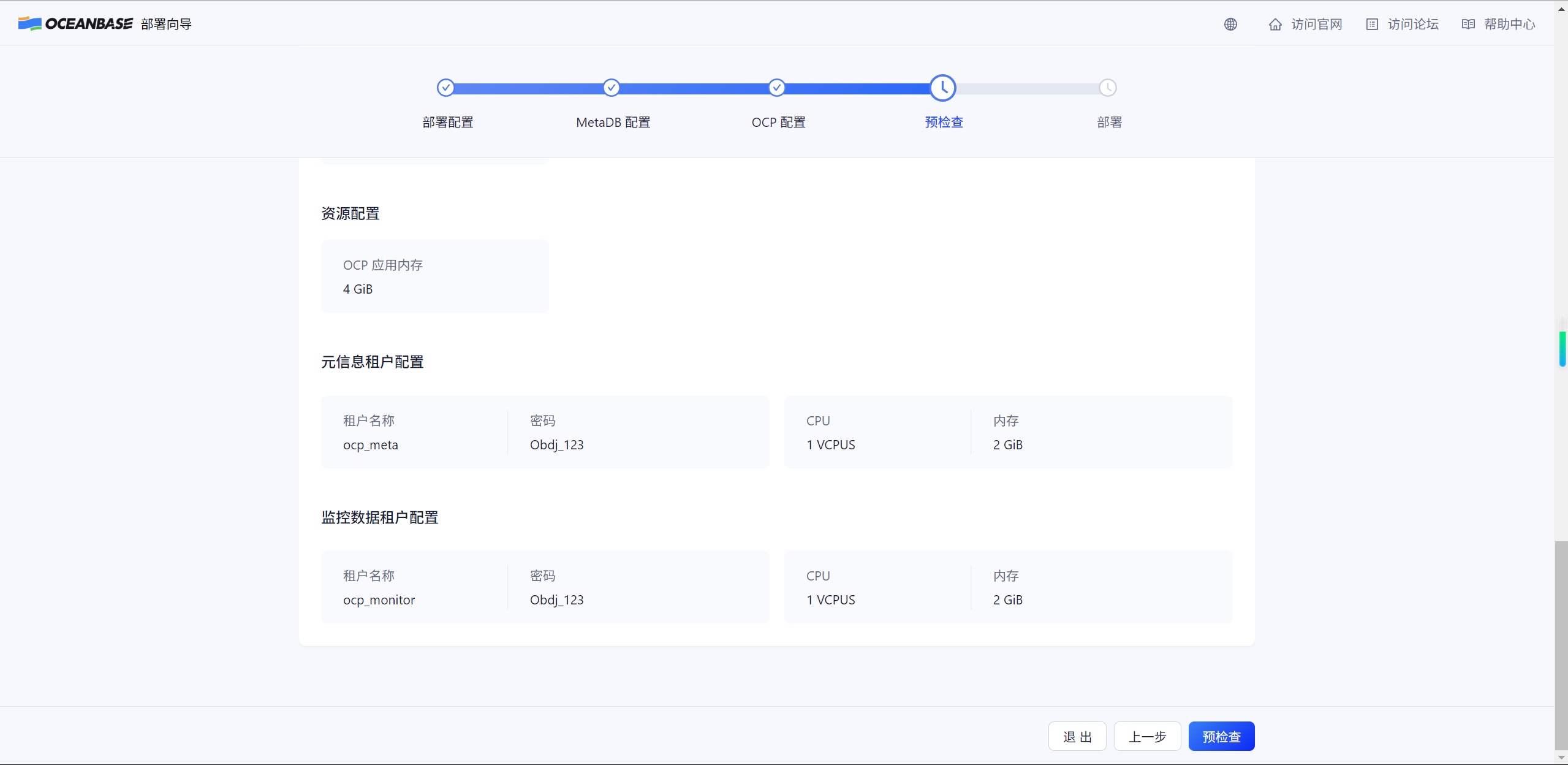Click the page vertical scrollbar thumb
The width and height of the screenshot is (1568, 765).
point(1561,645)
